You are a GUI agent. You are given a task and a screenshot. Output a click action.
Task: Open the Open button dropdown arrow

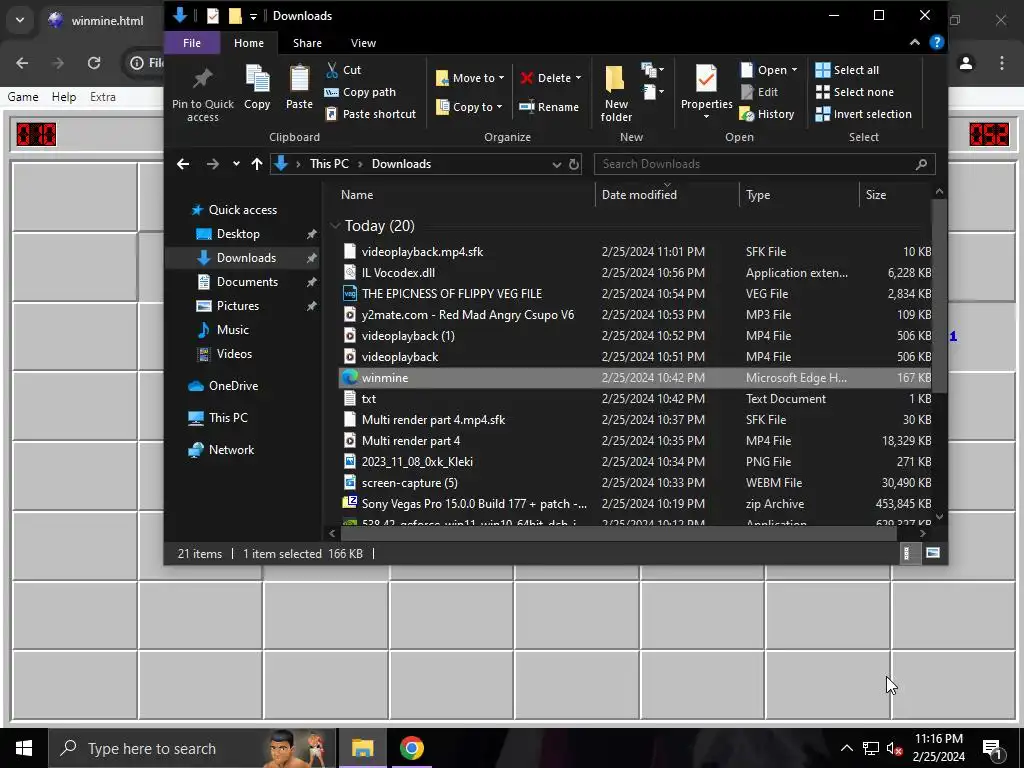click(794, 70)
